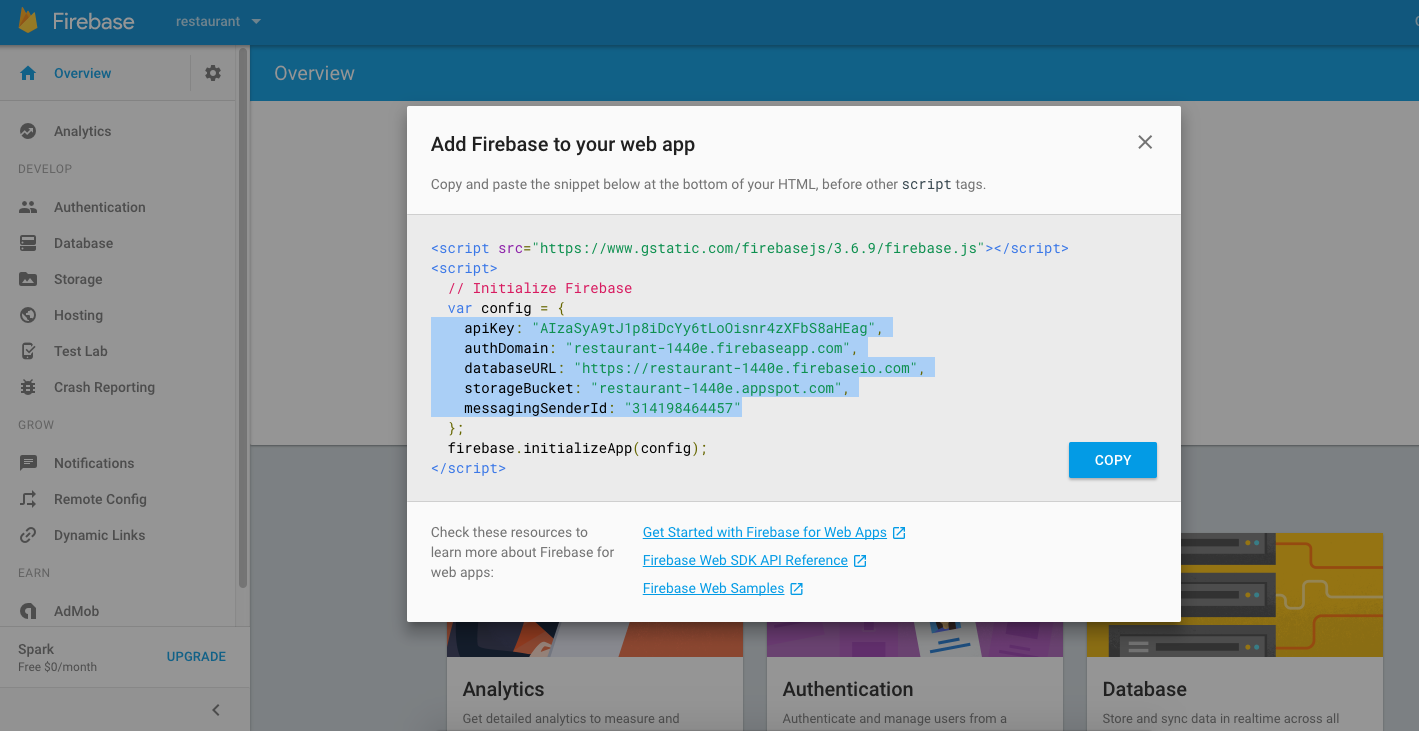
Task: Open Analytics section
Action: click(x=82, y=131)
